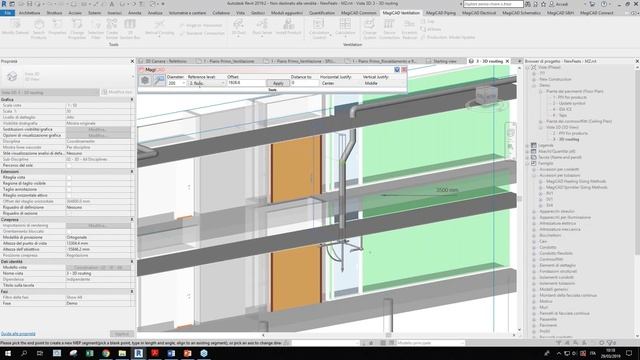Open Word from the taskbar

coord(171,353)
